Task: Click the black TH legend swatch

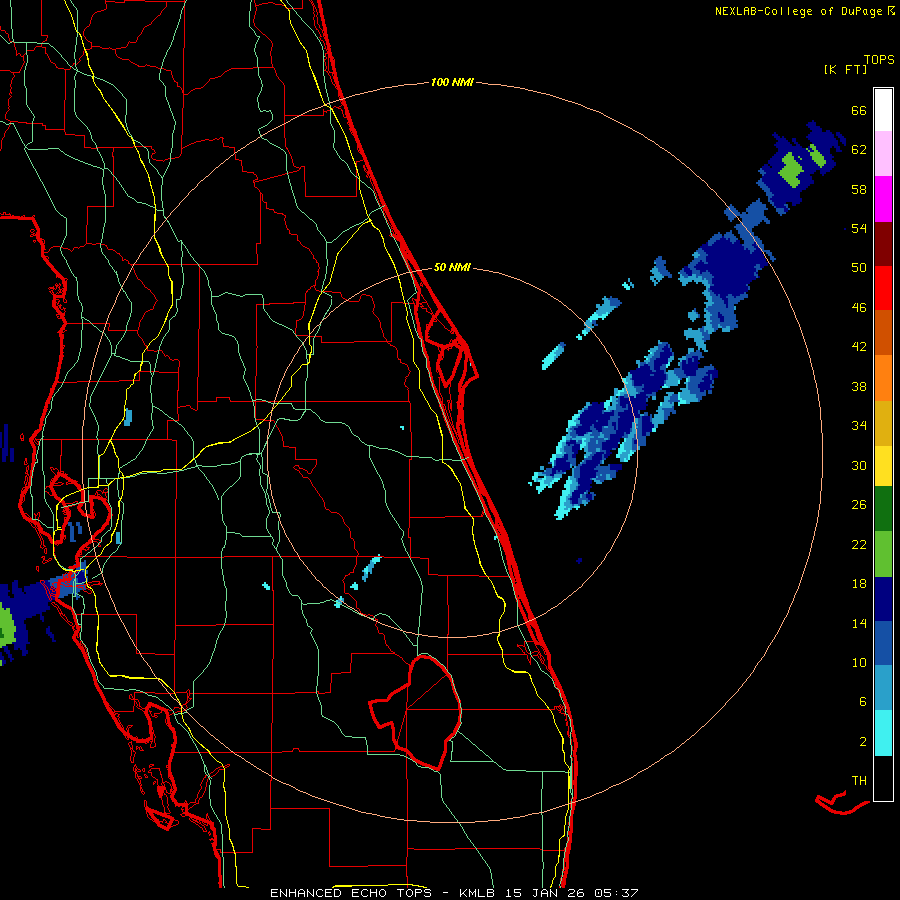Action: [x=883, y=778]
